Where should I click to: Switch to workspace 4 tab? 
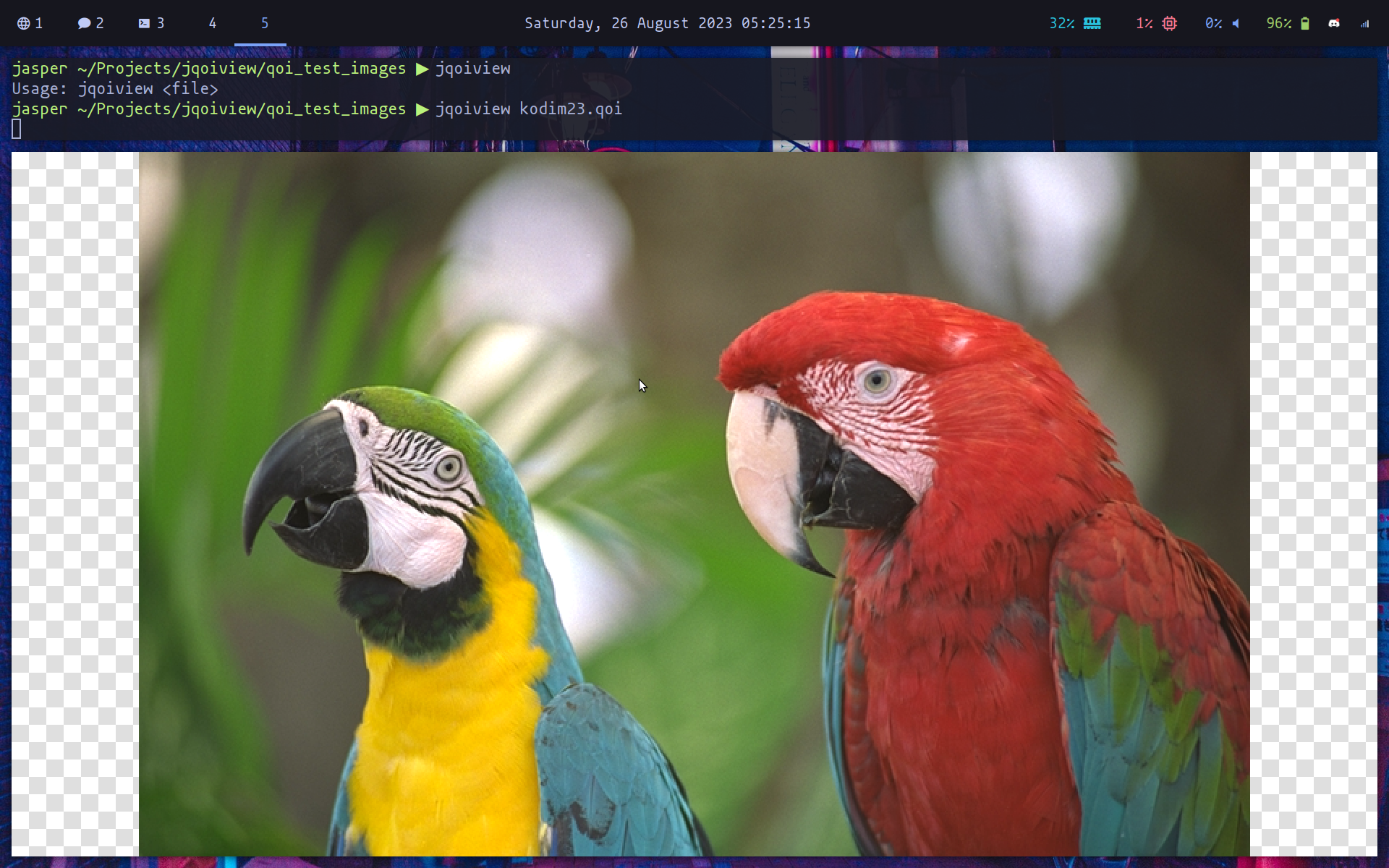(212, 23)
